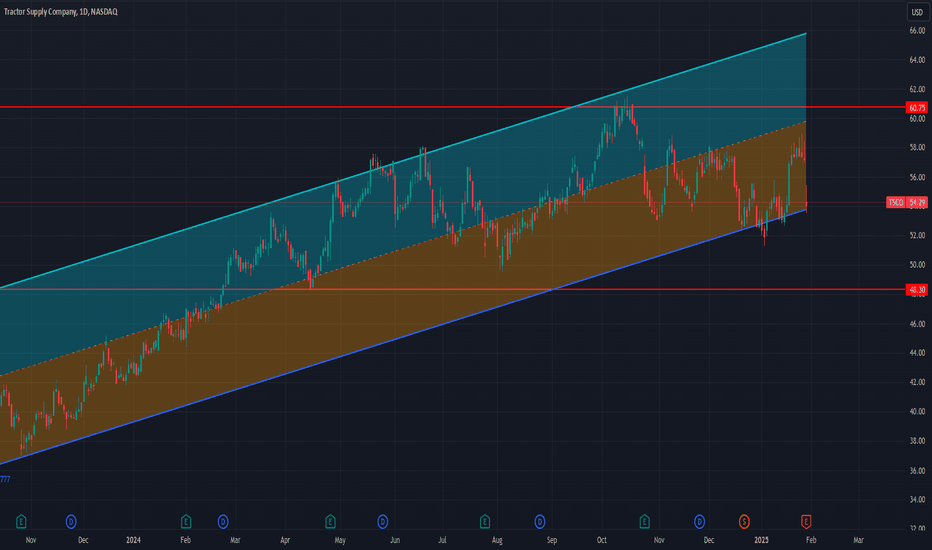Click the Aug label on time axis

tap(497, 540)
